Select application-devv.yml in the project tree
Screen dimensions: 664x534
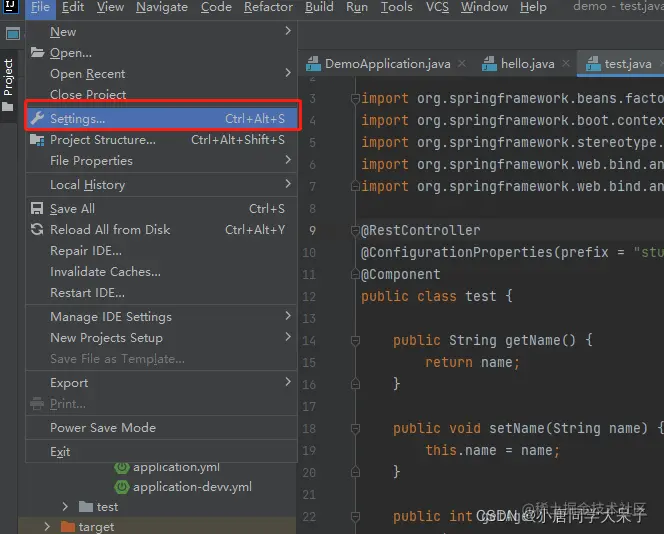183,487
